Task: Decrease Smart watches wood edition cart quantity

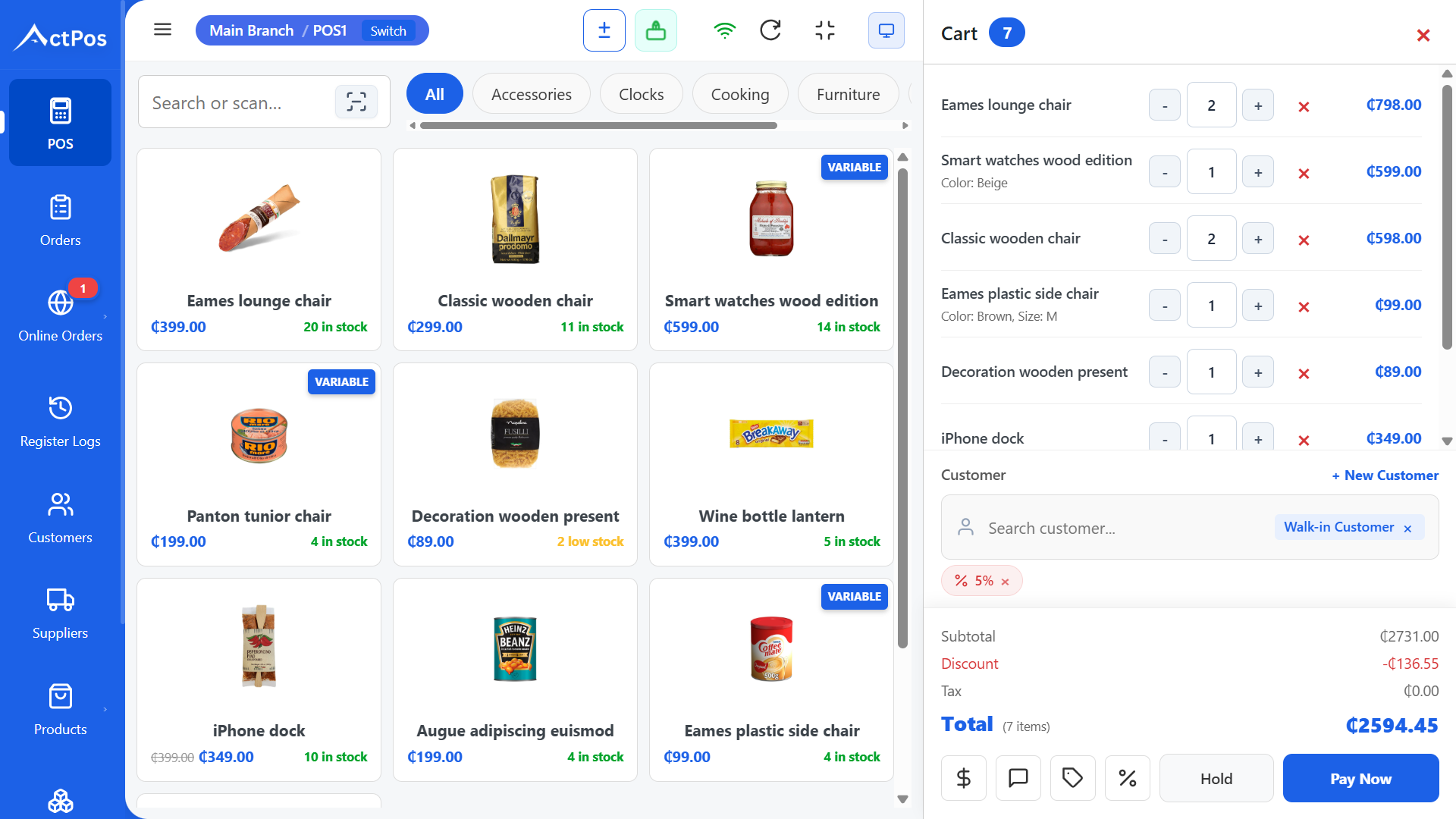Action: (x=1165, y=172)
